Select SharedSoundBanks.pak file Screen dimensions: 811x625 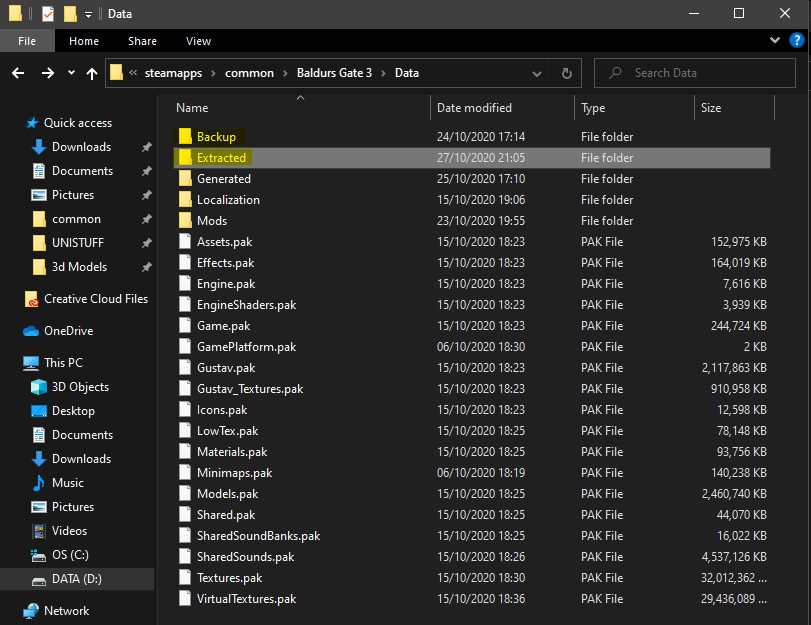tap(258, 535)
